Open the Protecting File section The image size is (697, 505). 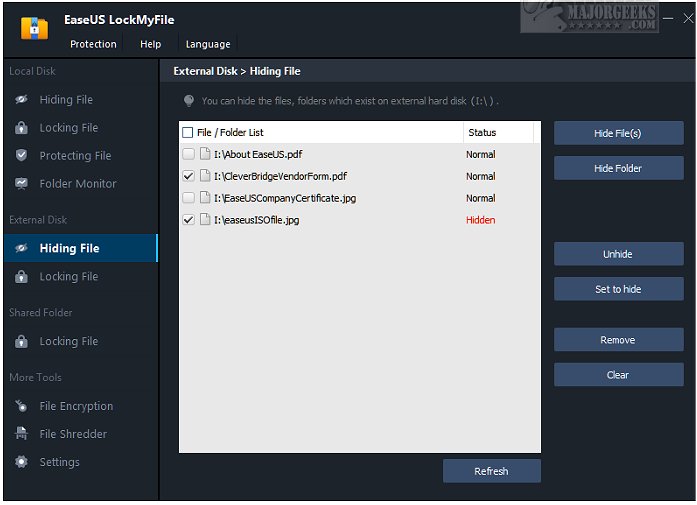[80, 156]
